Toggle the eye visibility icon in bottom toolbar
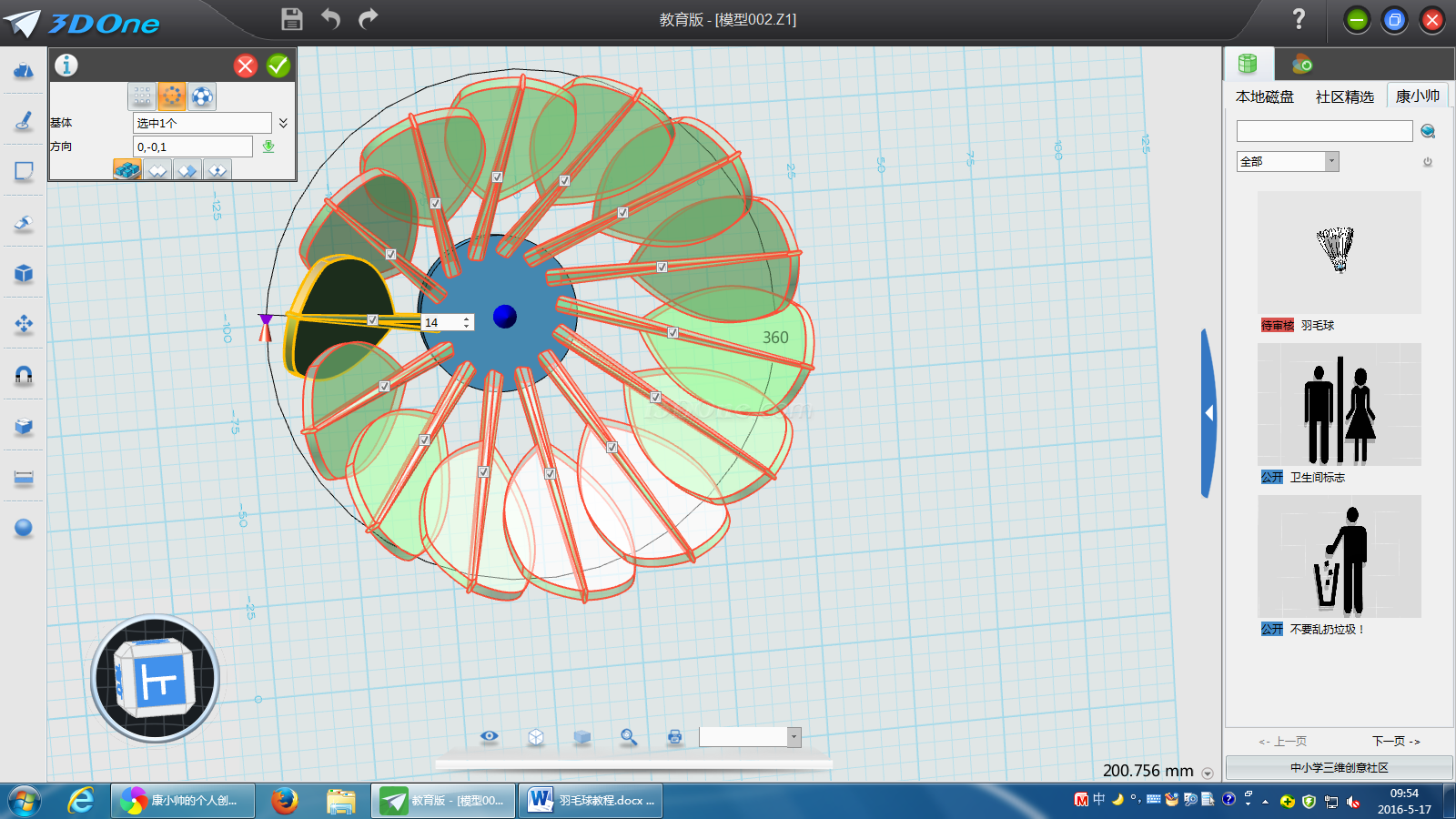The height and width of the screenshot is (819, 1456). [x=490, y=736]
